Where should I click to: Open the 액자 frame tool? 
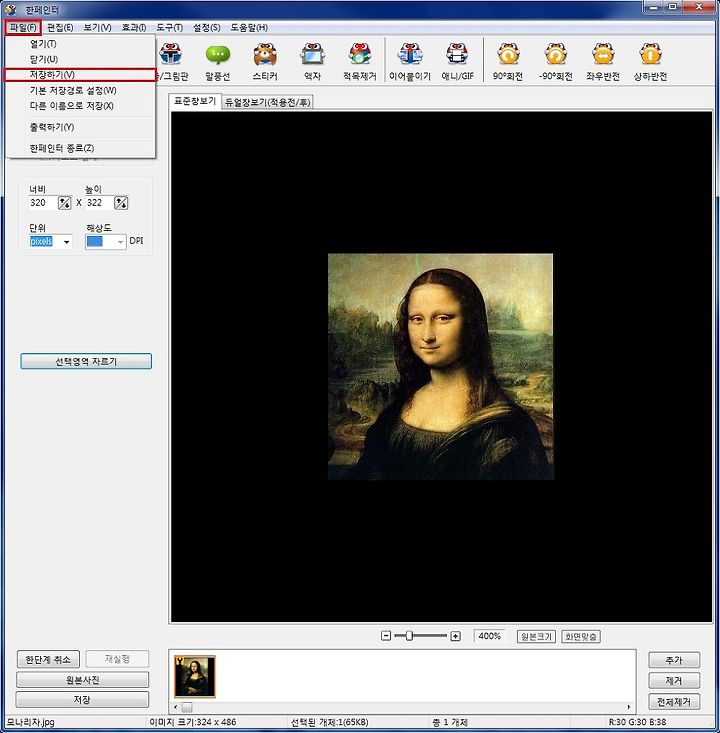point(312,62)
